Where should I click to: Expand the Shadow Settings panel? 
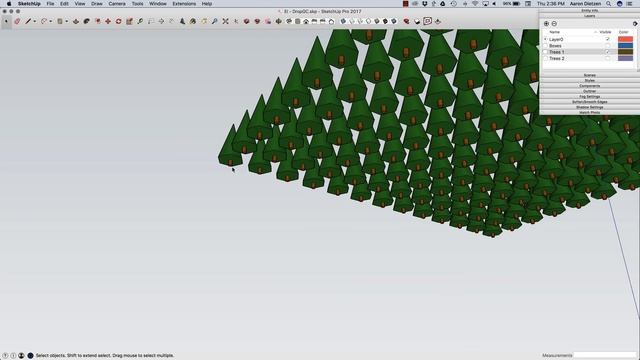pos(589,107)
